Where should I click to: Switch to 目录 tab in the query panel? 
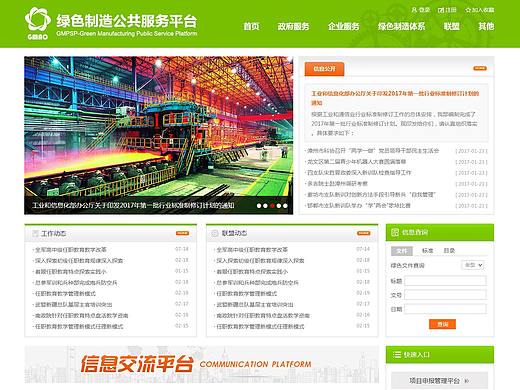tap(449, 251)
